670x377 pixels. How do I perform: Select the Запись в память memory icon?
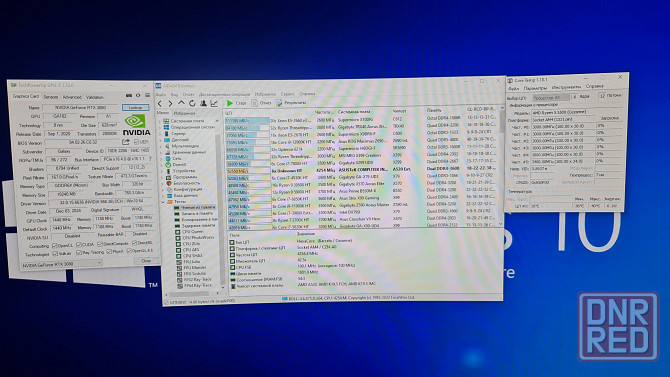click(x=176, y=213)
